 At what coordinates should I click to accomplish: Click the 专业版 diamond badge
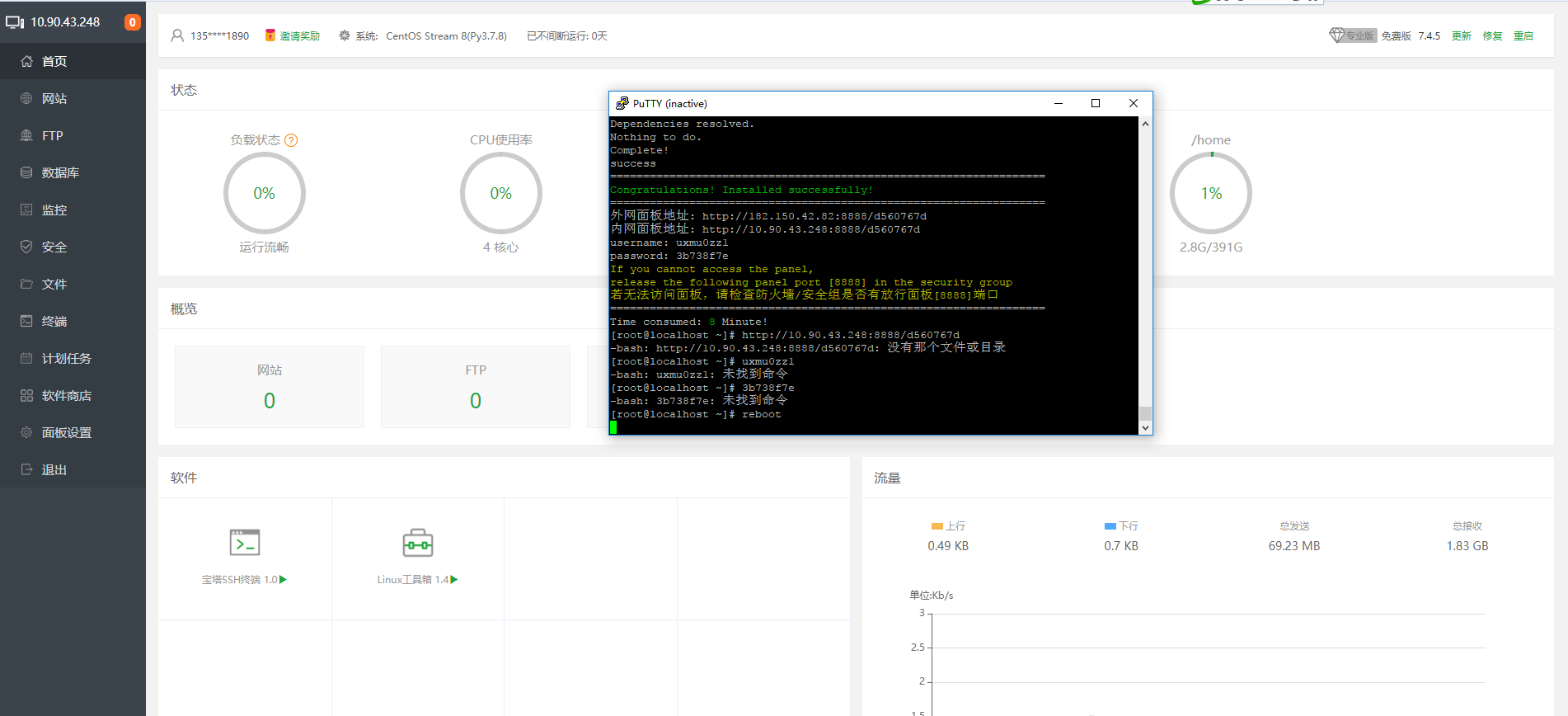coord(1353,35)
